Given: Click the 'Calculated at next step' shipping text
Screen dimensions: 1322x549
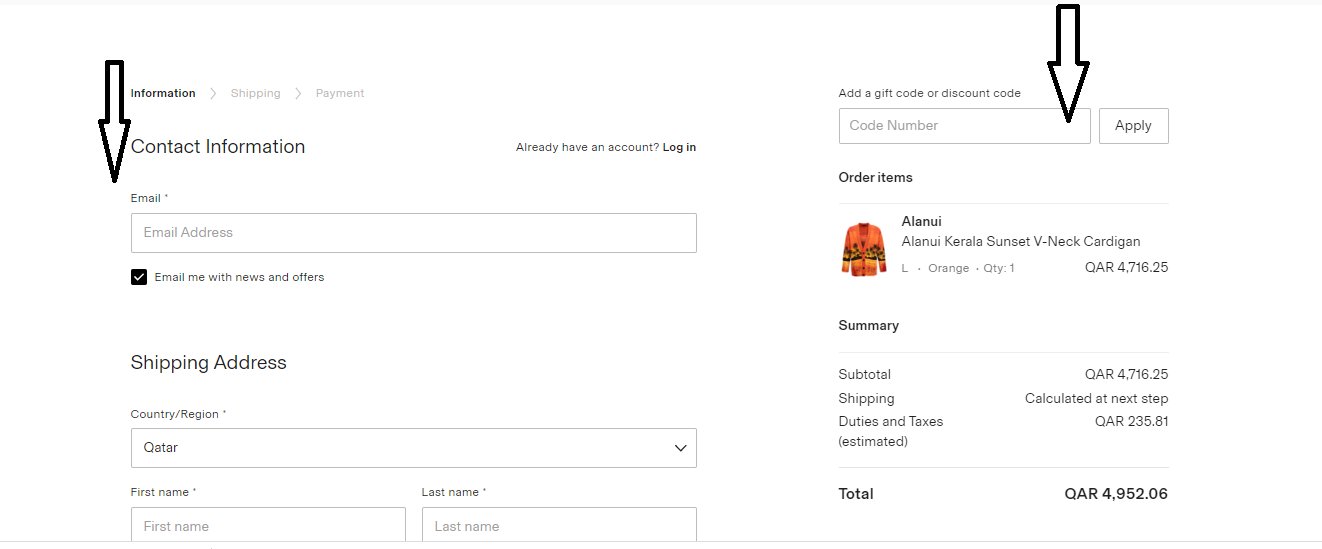Looking at the screenshot, I should point(1096,398).
